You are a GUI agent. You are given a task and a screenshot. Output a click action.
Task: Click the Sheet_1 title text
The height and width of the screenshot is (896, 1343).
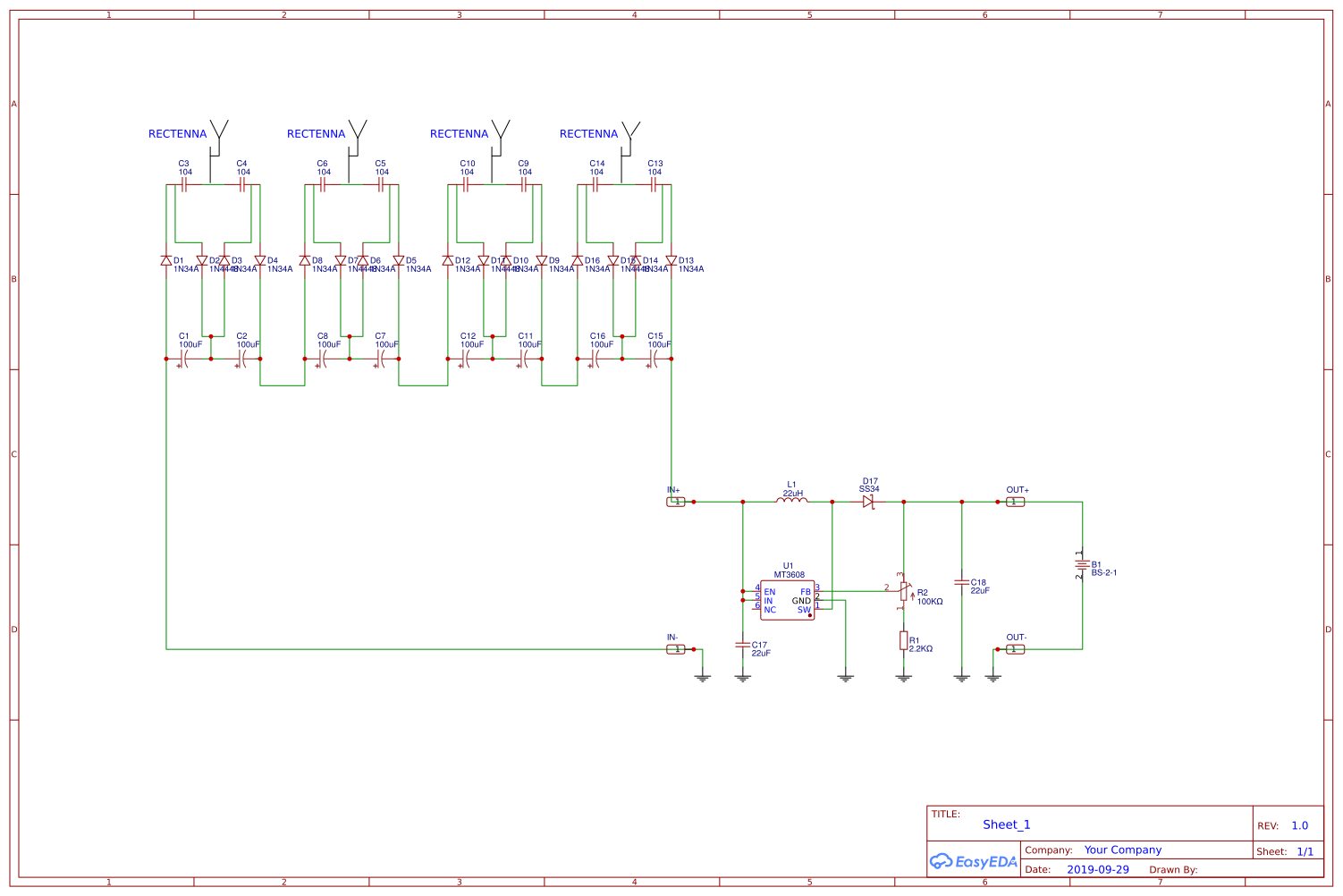point(1007,824)
